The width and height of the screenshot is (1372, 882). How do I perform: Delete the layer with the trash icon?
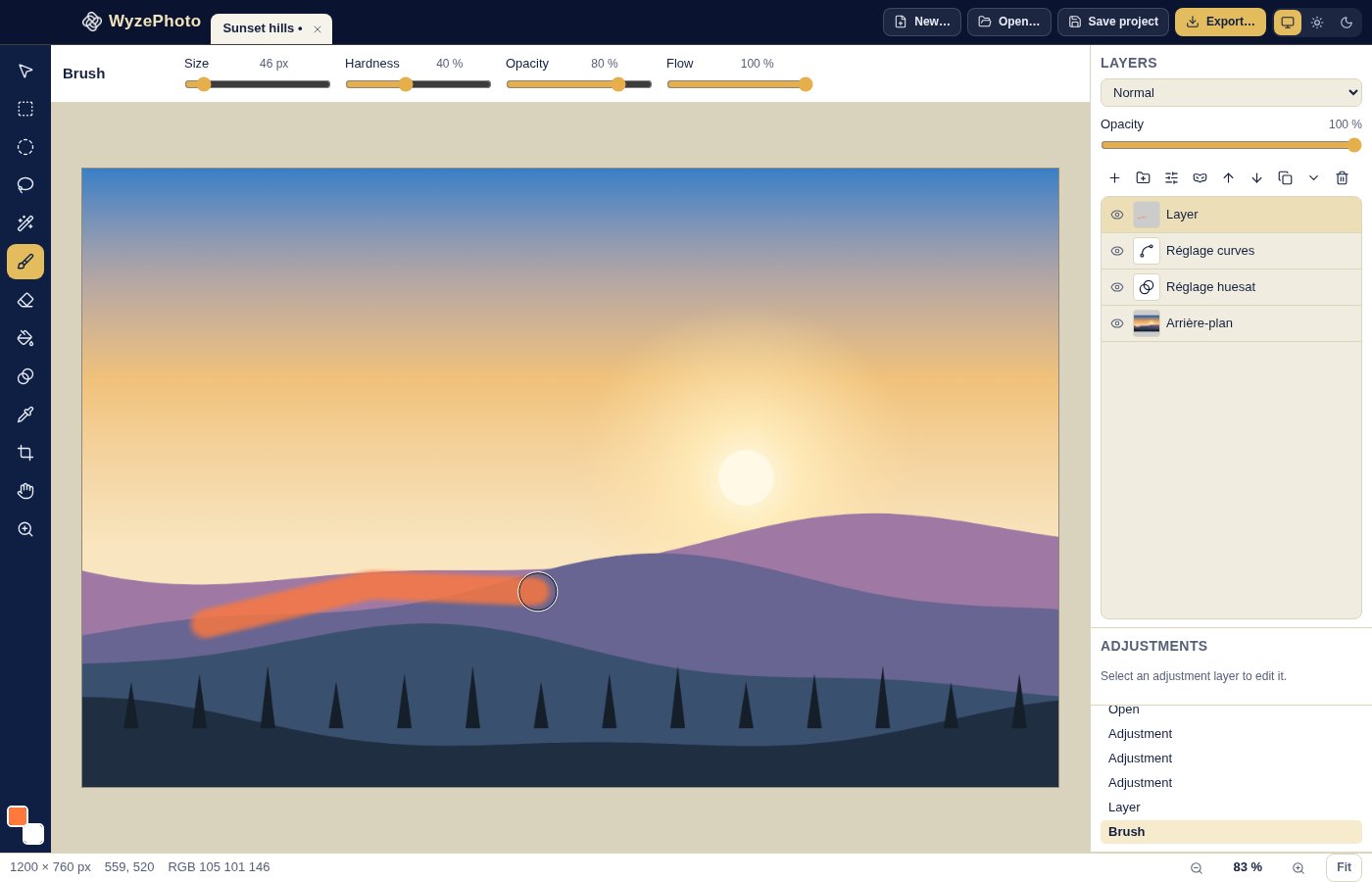(x=1342, y=177)
